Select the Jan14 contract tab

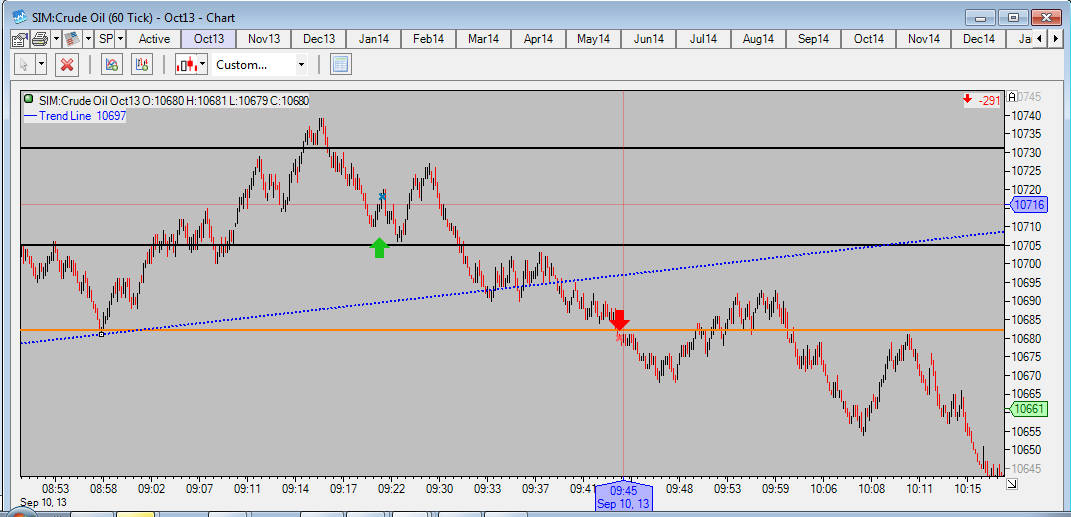tap(374, 39)
